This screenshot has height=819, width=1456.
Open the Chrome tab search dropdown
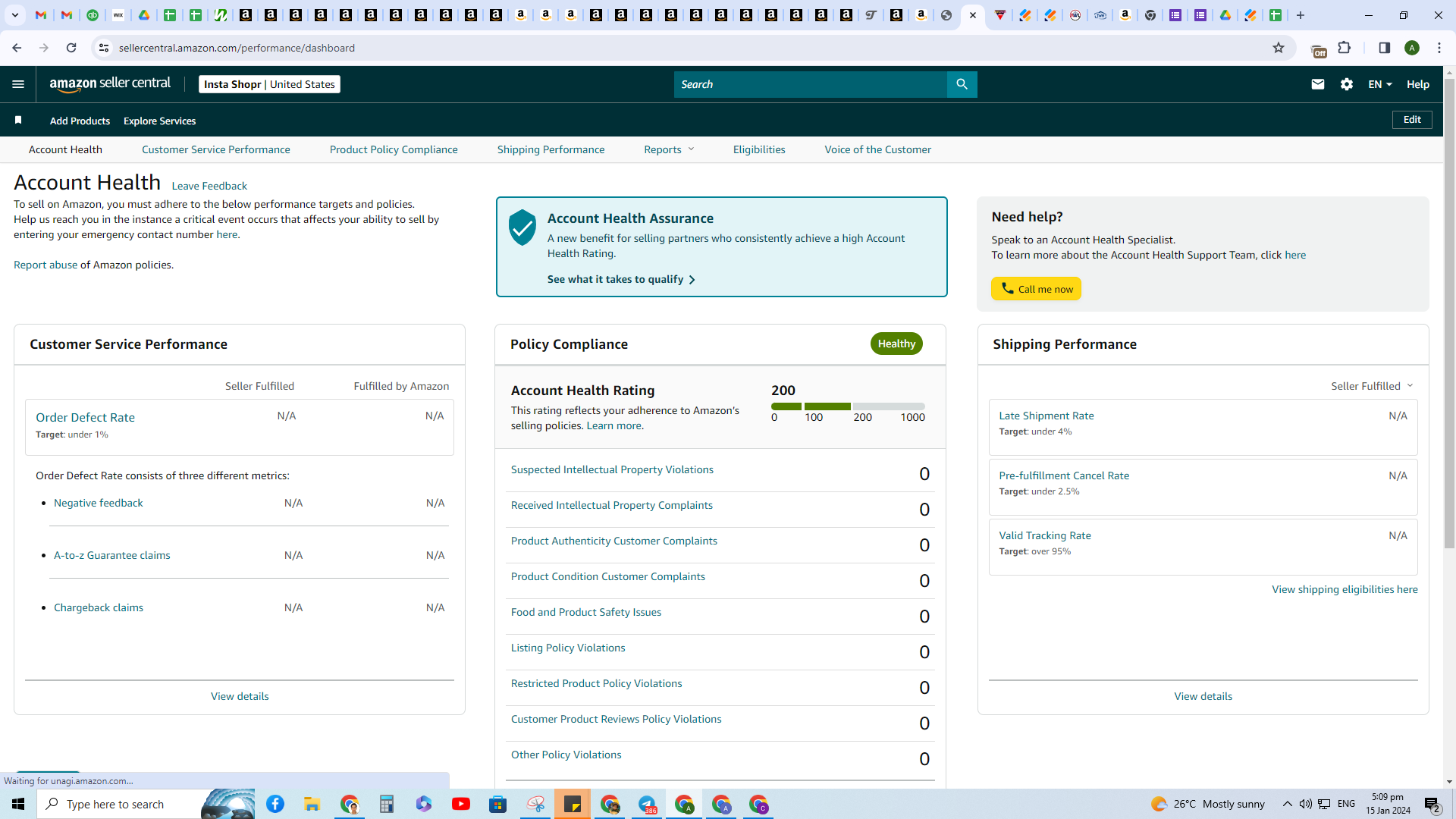pyautogui.click(x=14, y=15)
